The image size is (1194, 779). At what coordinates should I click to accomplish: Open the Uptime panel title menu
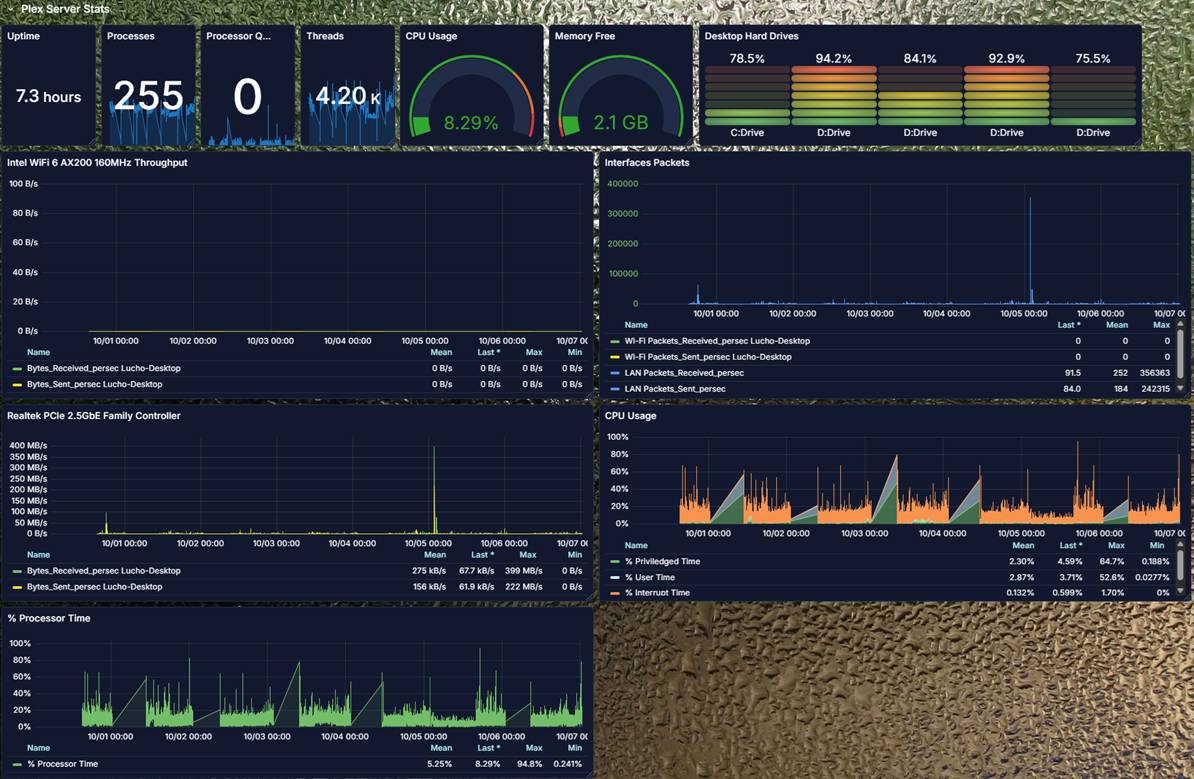pyautogui.click(x=24, y=36)
